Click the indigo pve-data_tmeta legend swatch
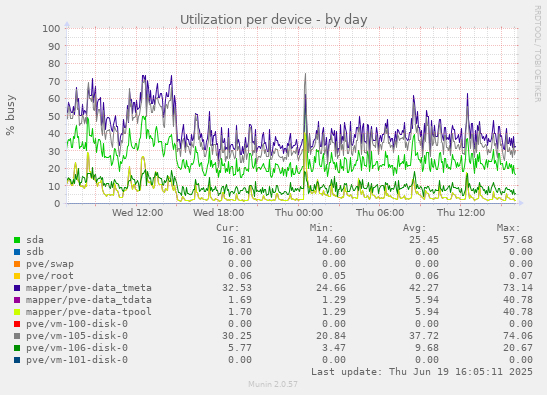The height and width of the screenshot is (395, 547). coord(17,288)
